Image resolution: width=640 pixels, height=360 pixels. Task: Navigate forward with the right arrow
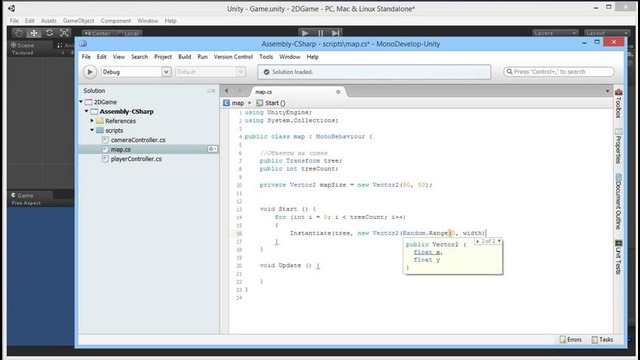[x=240, y=91]
